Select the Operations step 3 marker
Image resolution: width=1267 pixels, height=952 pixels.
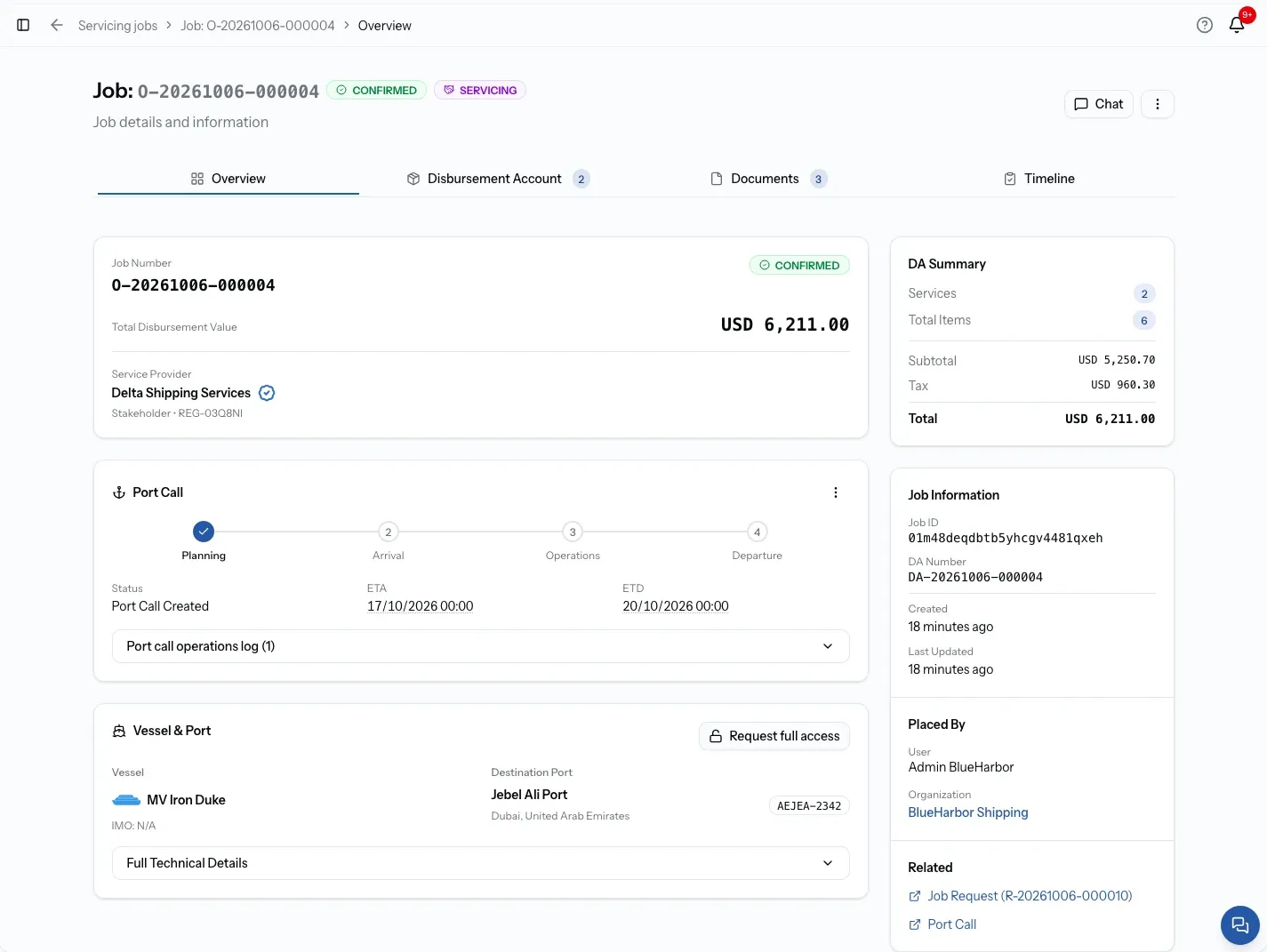click(x=573, y=532)
